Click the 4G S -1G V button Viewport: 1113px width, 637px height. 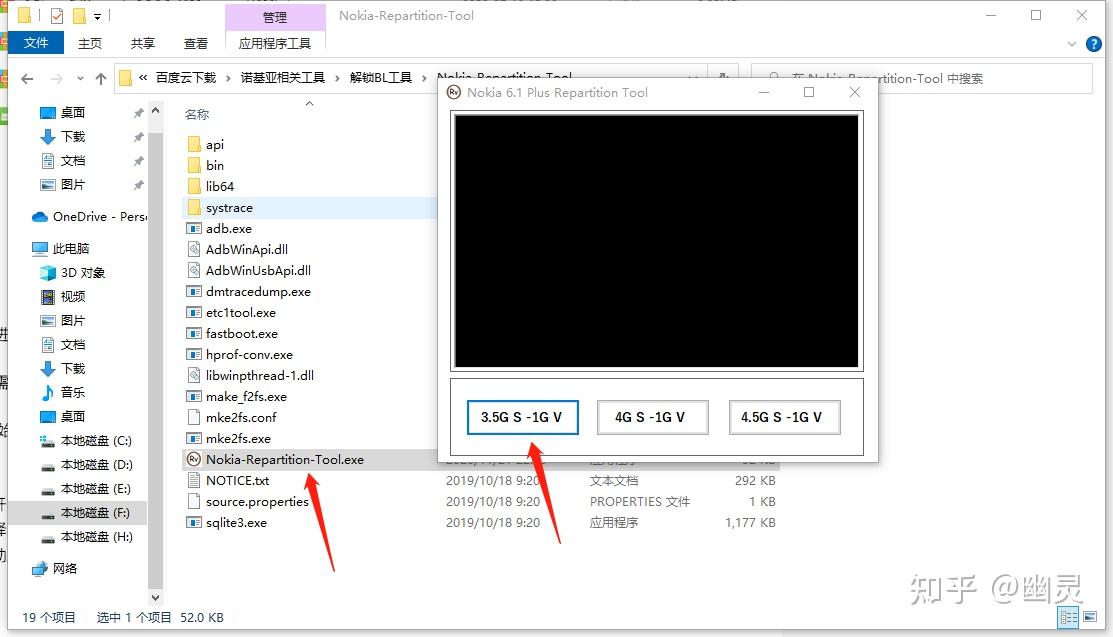tap(652, 417)
